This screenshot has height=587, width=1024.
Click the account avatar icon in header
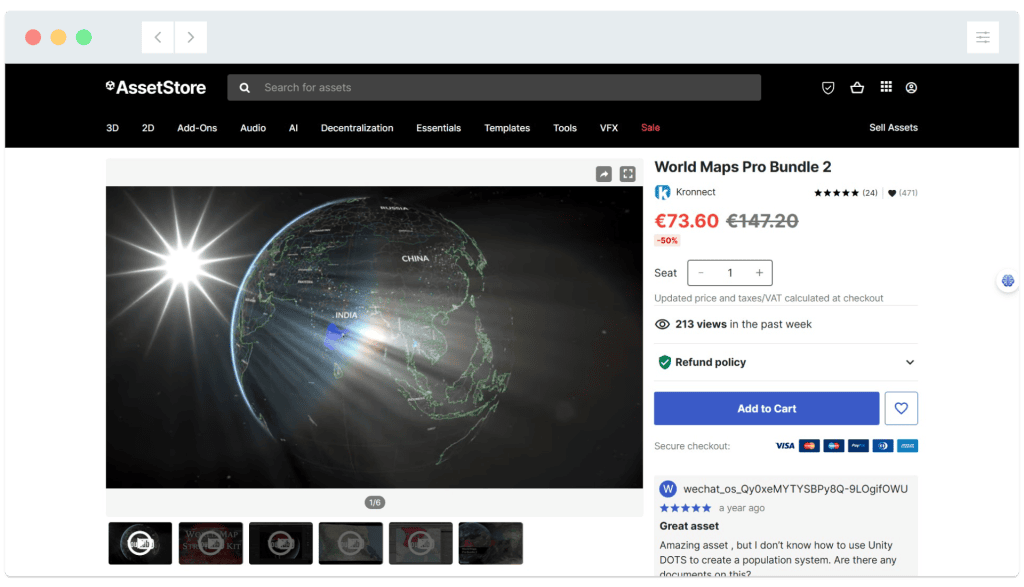[911, 87]
